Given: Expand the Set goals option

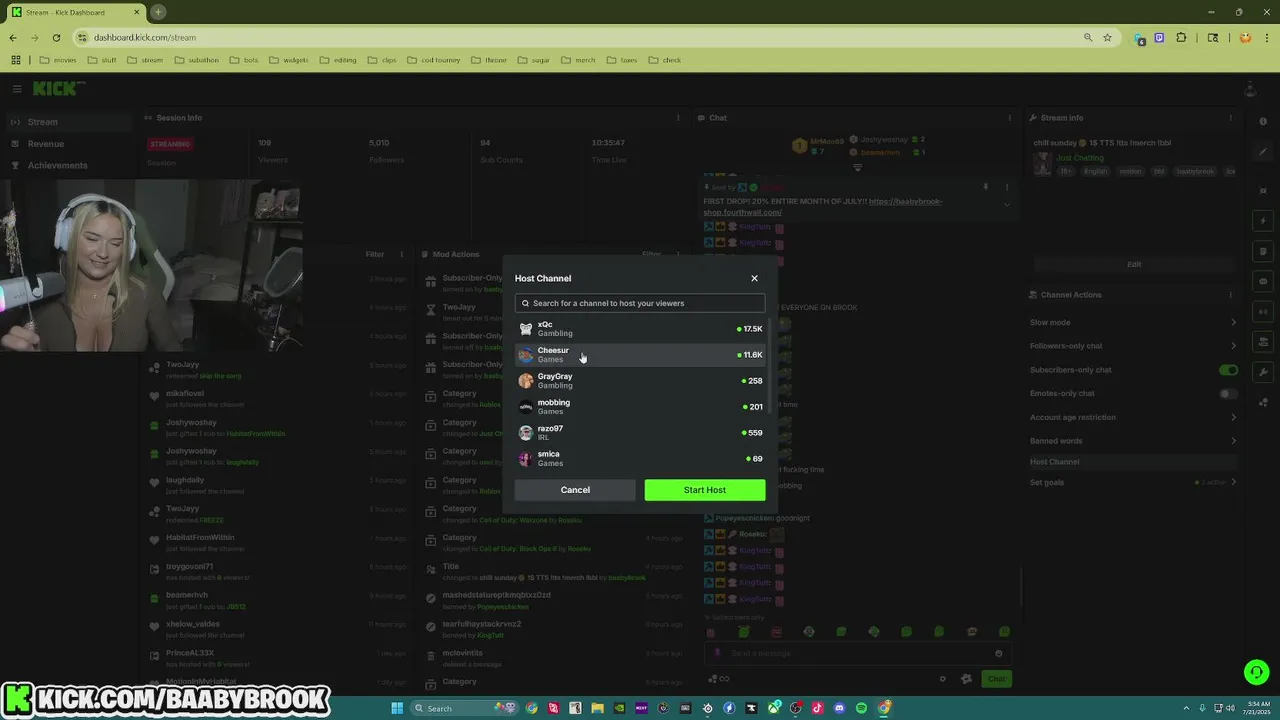Looking at the screenshot, I should click(x=1133, y=482).
